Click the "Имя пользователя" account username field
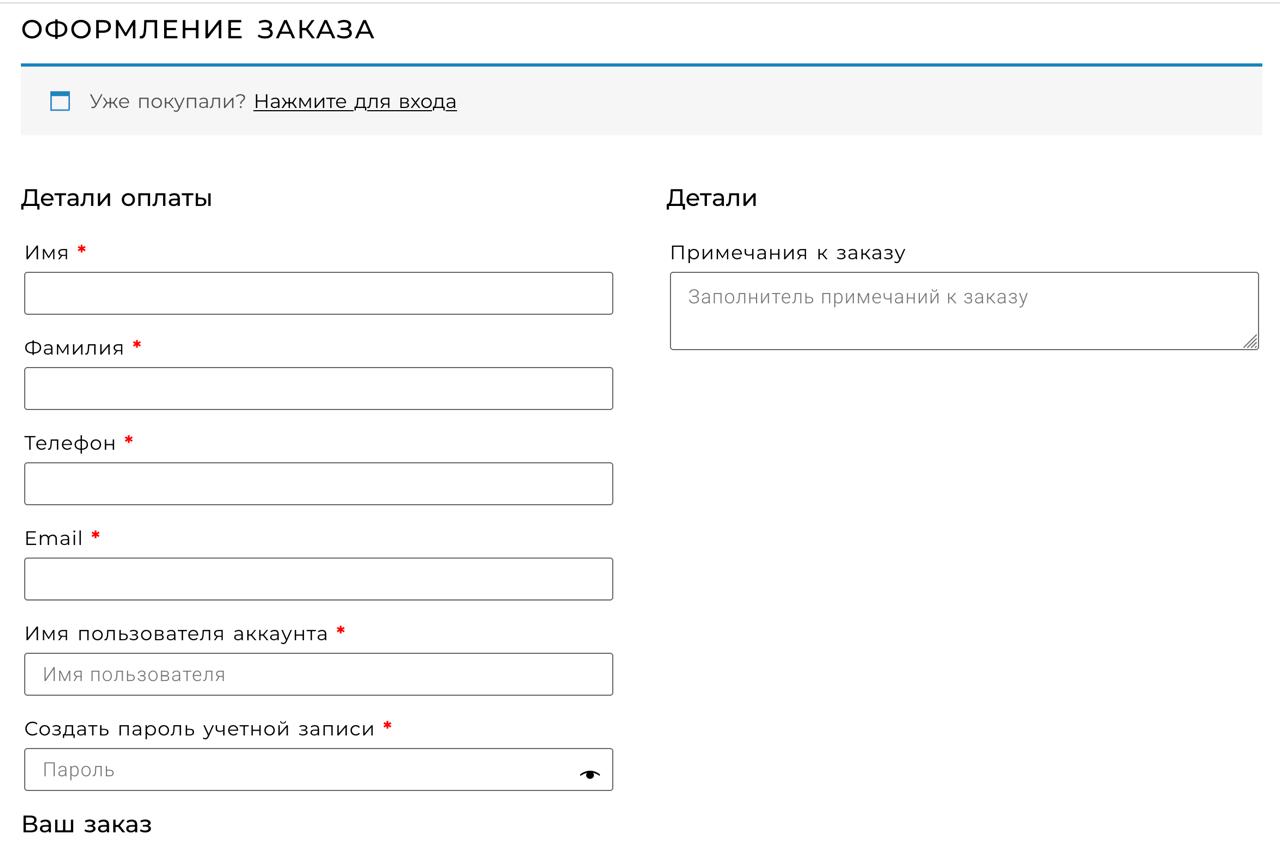Screen dimensions: 1280x844 click(x=318, y=674)
